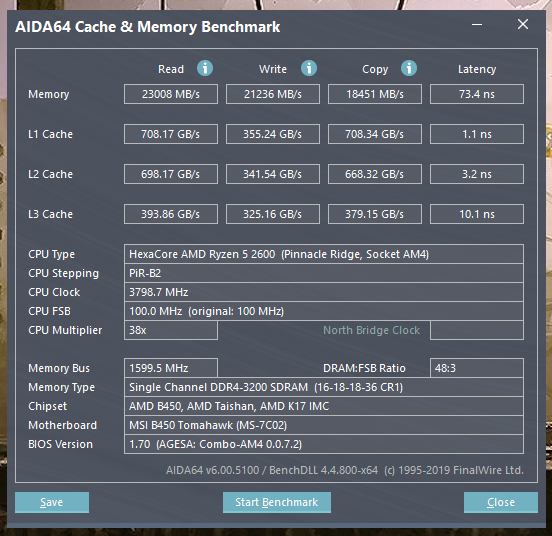Click the CPU Clock label
The width and height of the screenshot is (552, 536).
pos(54,292)
